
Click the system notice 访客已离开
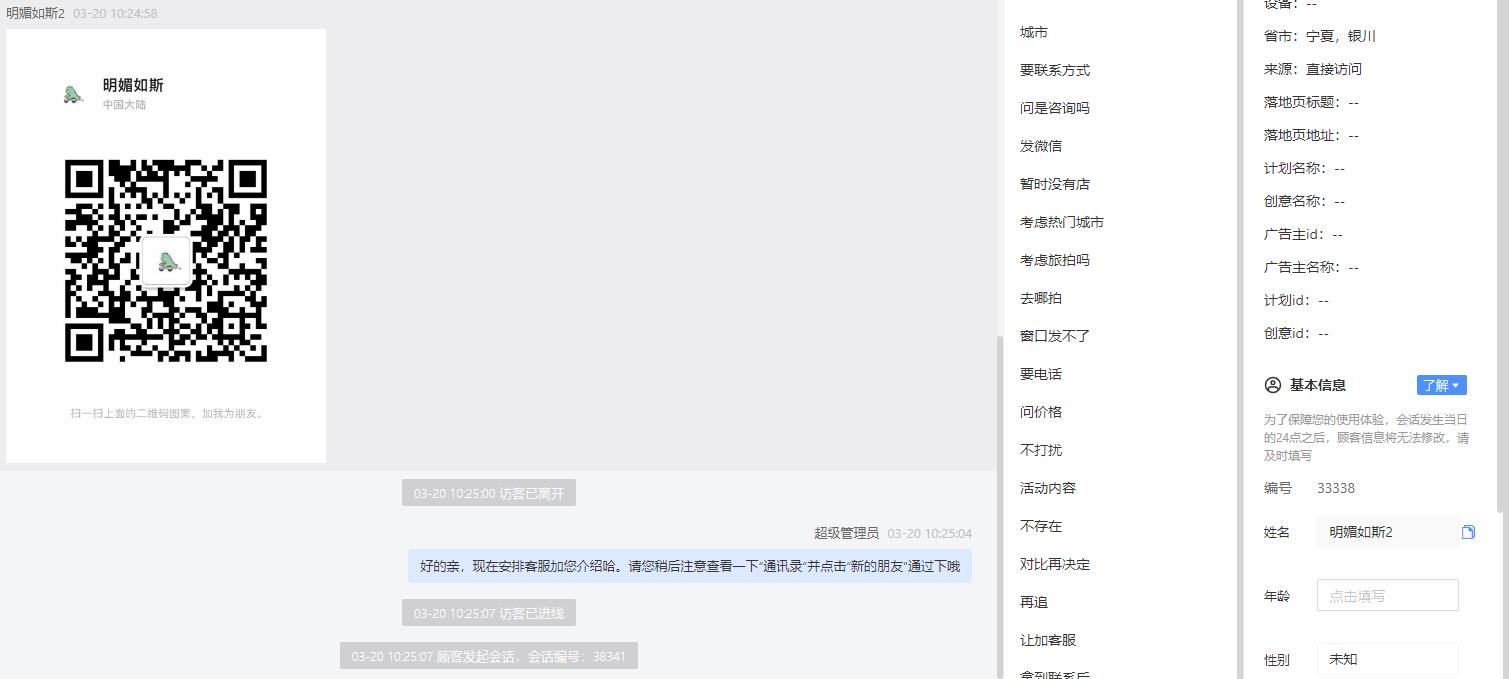[489, 493]
